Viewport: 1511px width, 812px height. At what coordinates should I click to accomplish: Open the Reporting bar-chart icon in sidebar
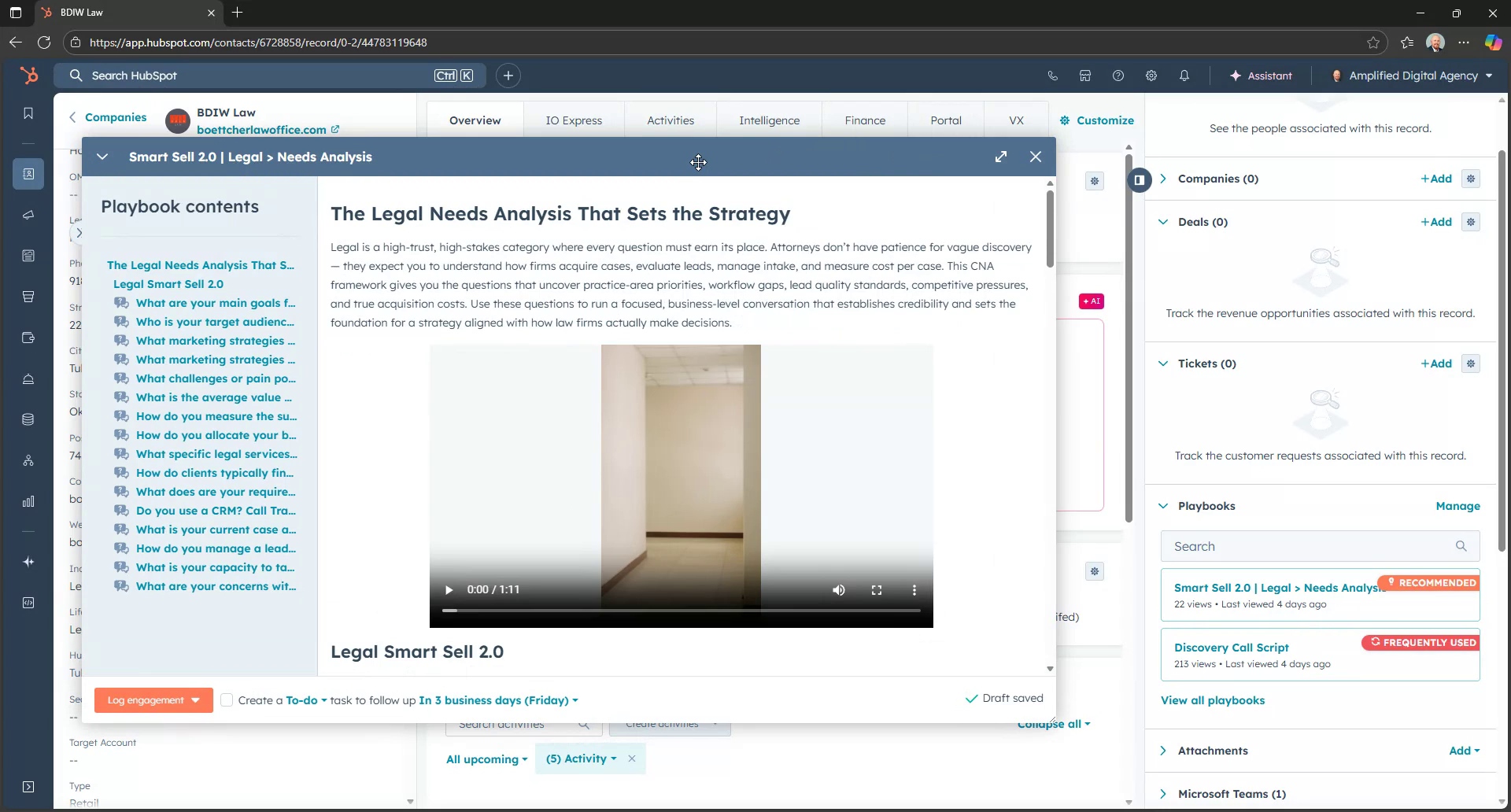pos(28,501)
